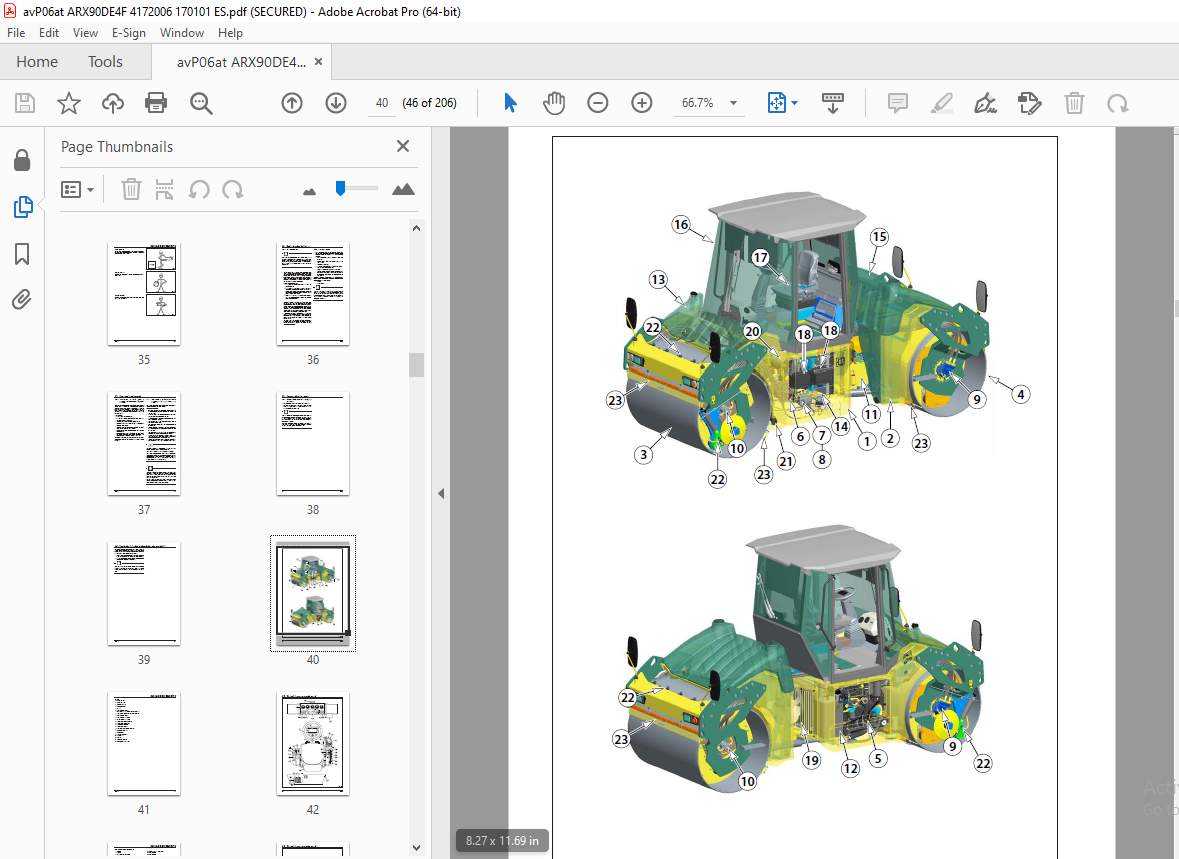The width and height of the screenshot is (1179, 859).
Task: Expand fit page options dropdown arrow
Action: click(x=795, y=103)
